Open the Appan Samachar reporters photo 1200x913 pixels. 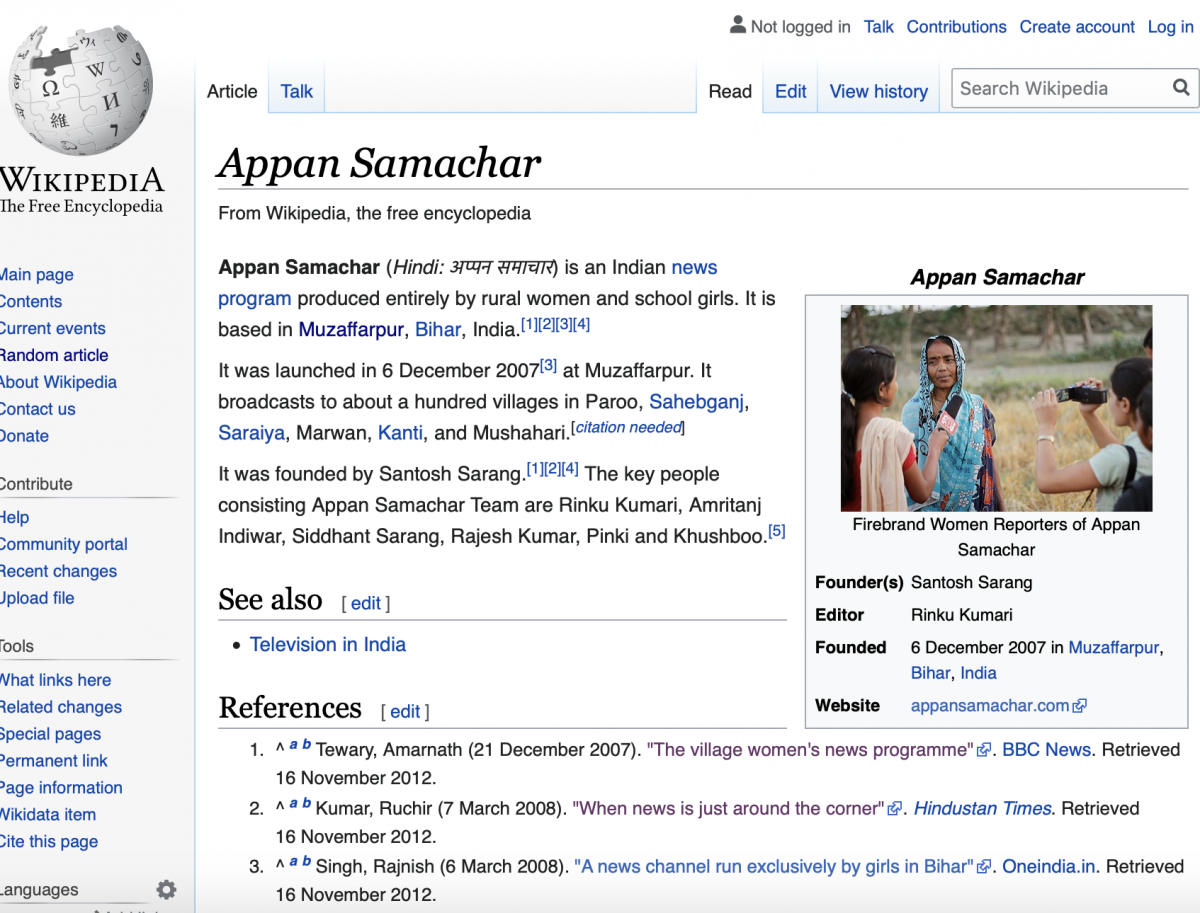996,408
